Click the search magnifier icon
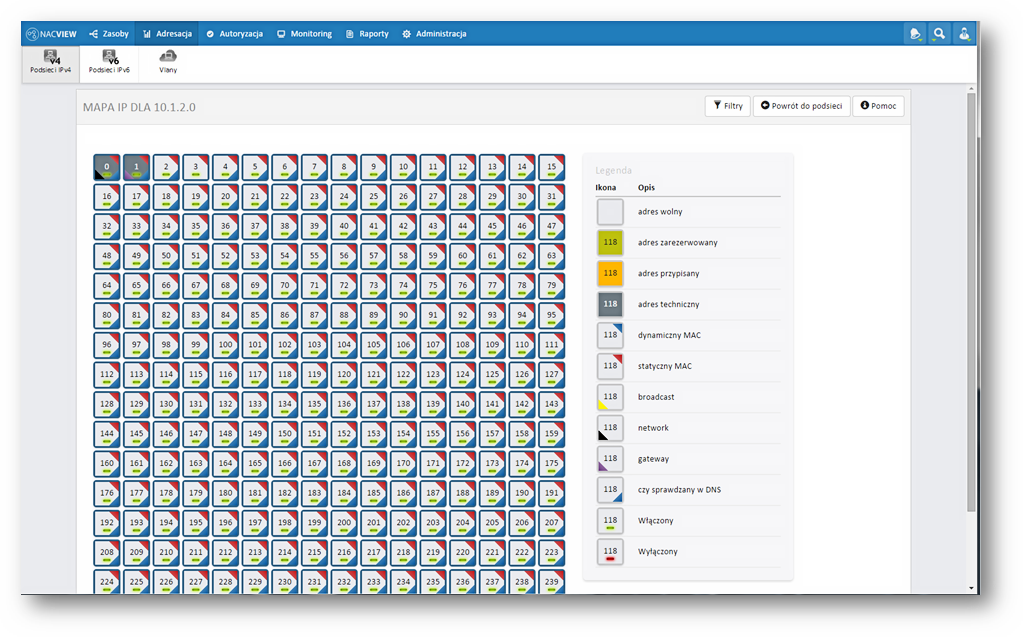1023x637 pixels. coord(939,34)
